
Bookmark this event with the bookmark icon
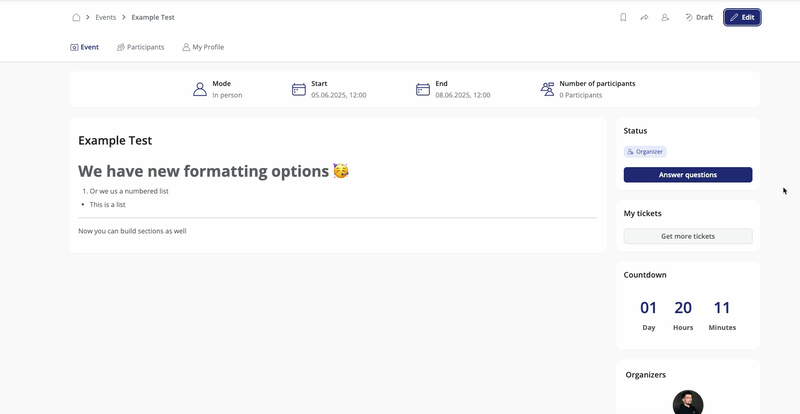point(623,17)
